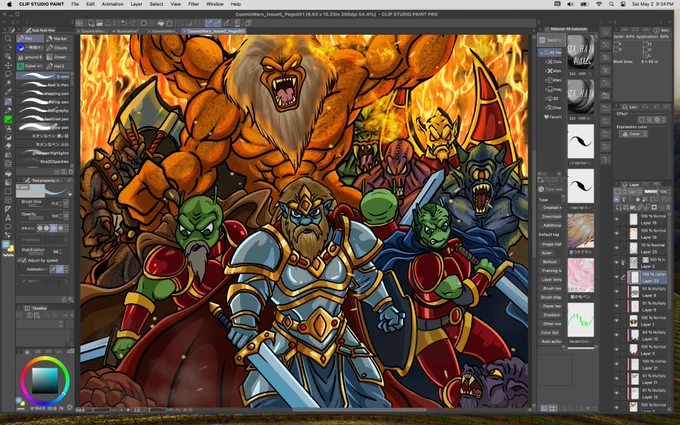Open the Expression color dropdown
The width and height of the screenshot is (680, 425).
(x=633, y=134)
